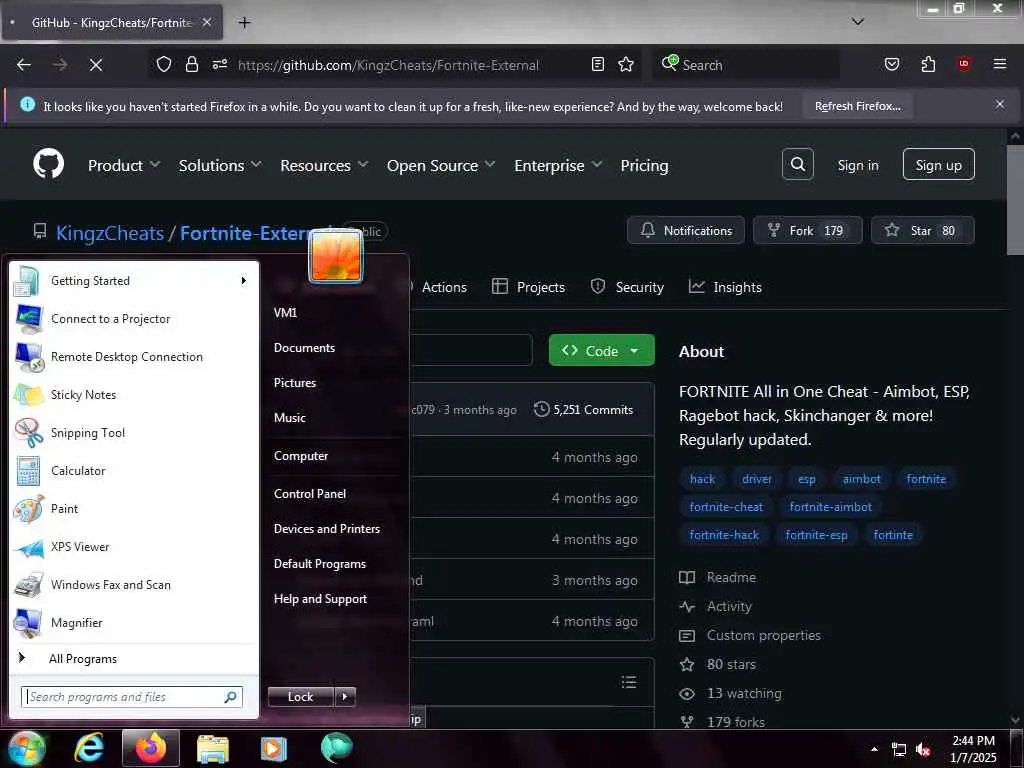
Task: Open Windows Fax and Scan
Action: pyautogui.click(x=134, y=584)
